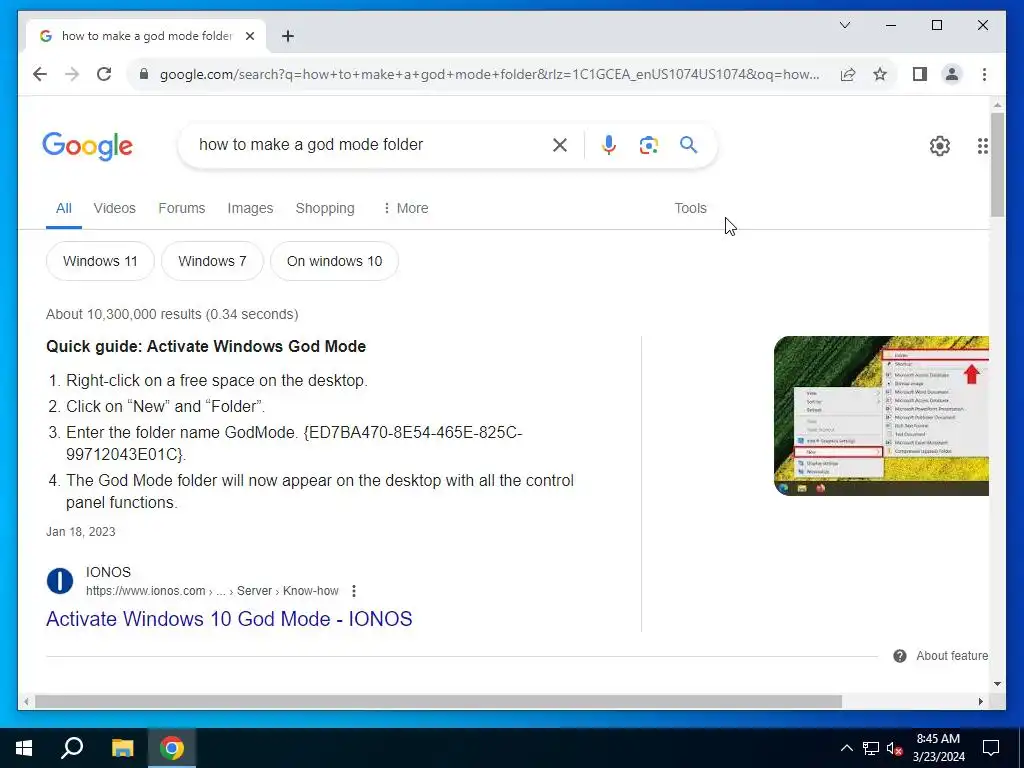Screen dimensions: 1024x768
Task: Open Chrome three-dot menu
Action: 984,74
